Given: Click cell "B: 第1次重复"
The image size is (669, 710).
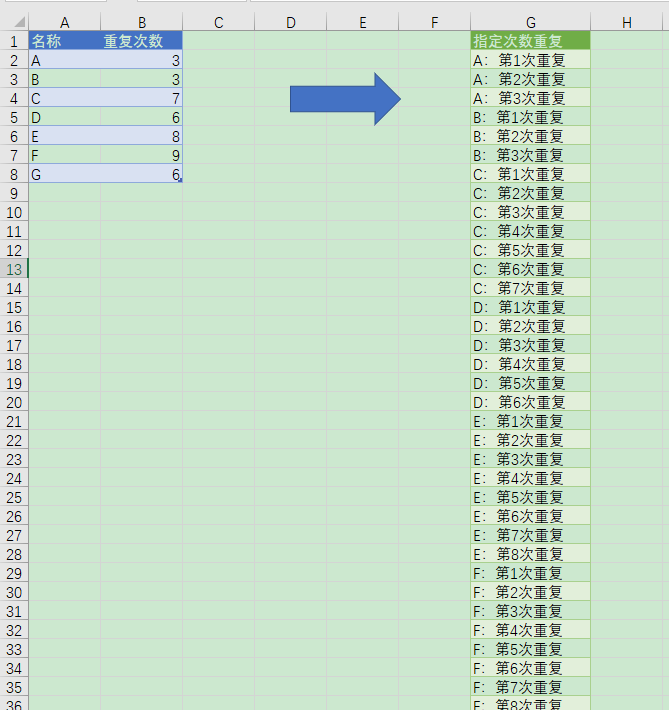Looking at the screenshot, I should point(531,117).
